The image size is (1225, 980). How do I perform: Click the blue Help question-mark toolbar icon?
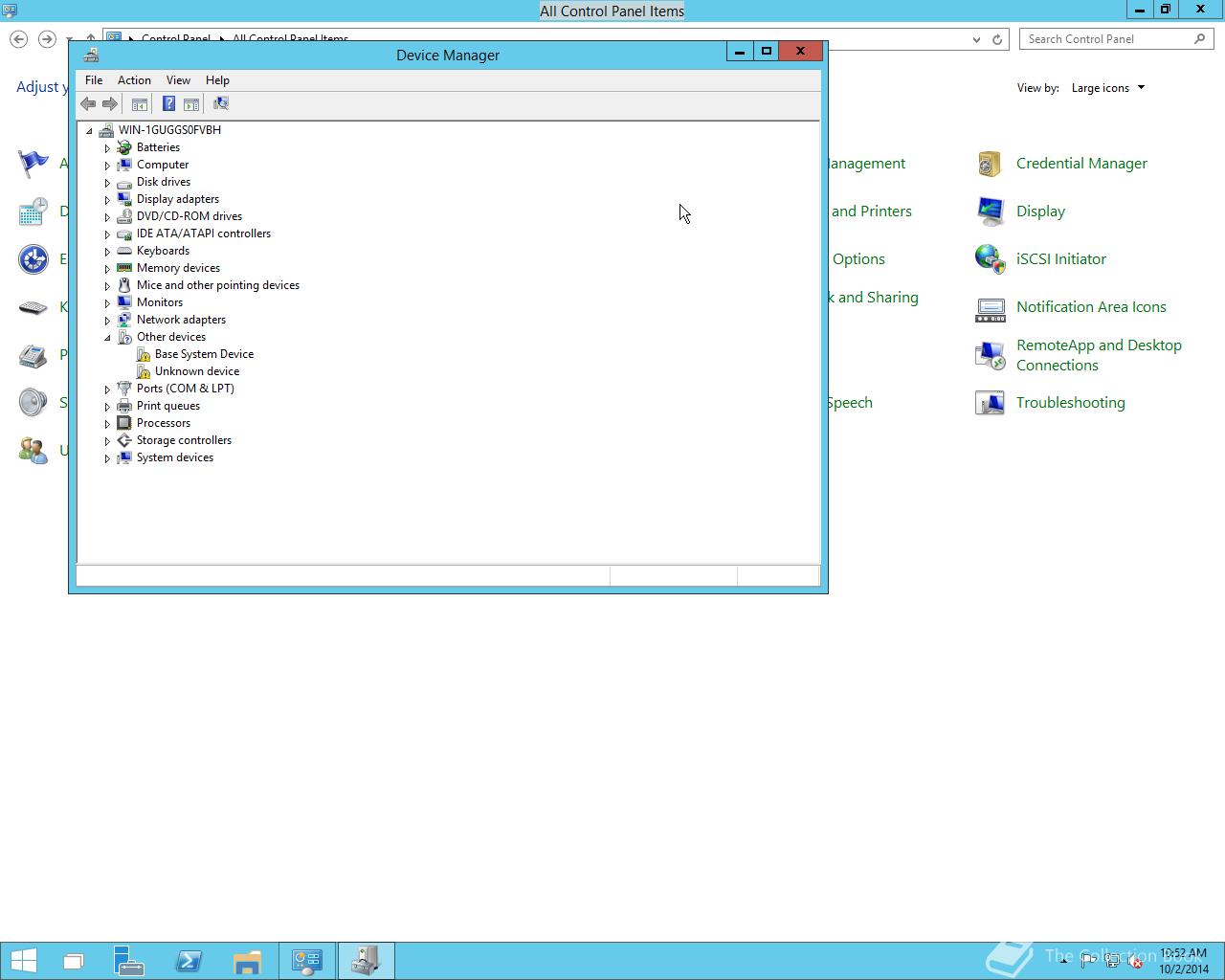(168, 103)
